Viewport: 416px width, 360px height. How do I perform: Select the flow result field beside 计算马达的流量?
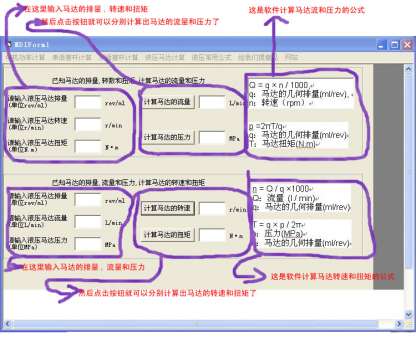click(x=212, y=102)
